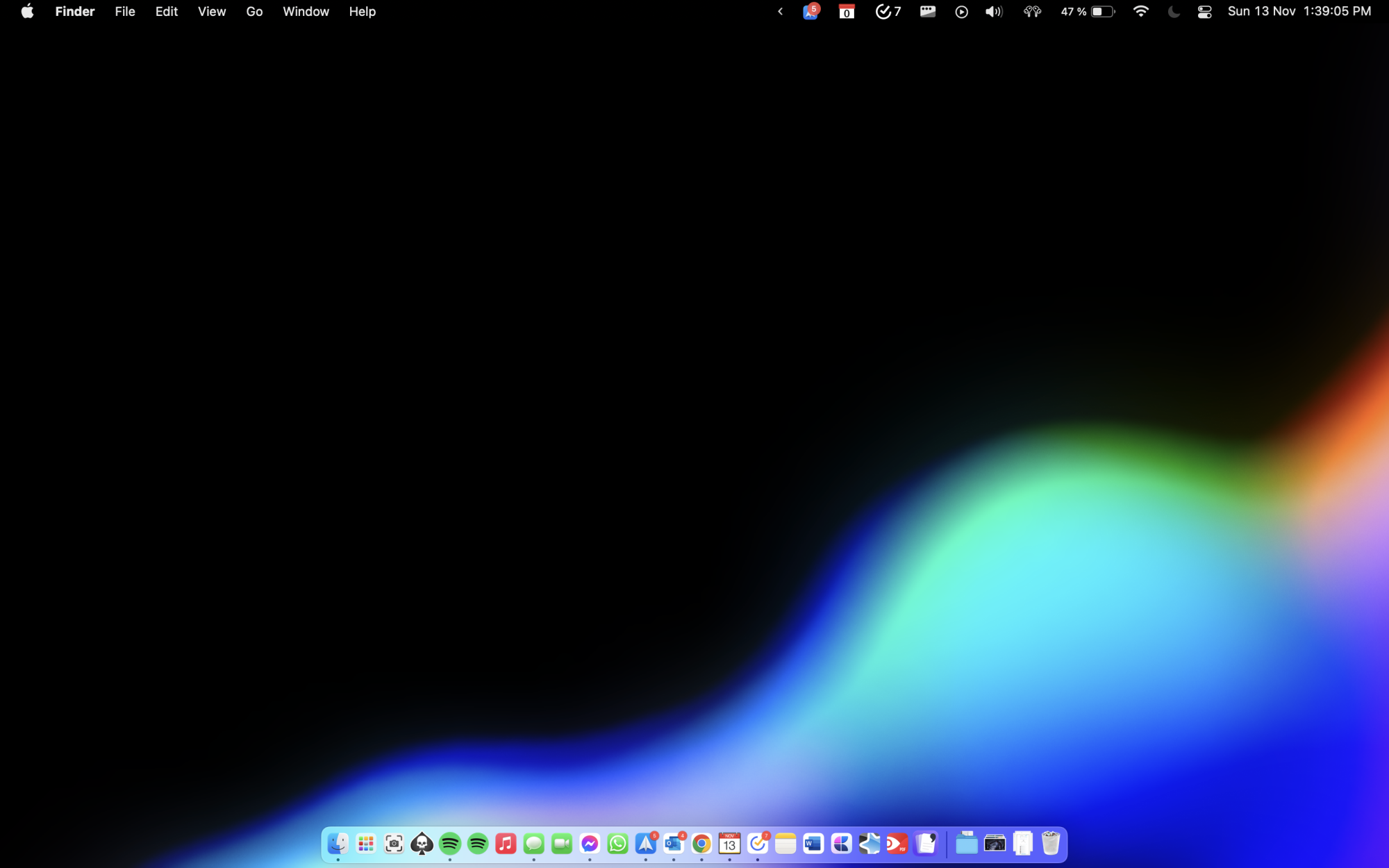Launch Apple Music from the dock
Viewport: 1389px width, 868px height.
(x=506, y=844)
